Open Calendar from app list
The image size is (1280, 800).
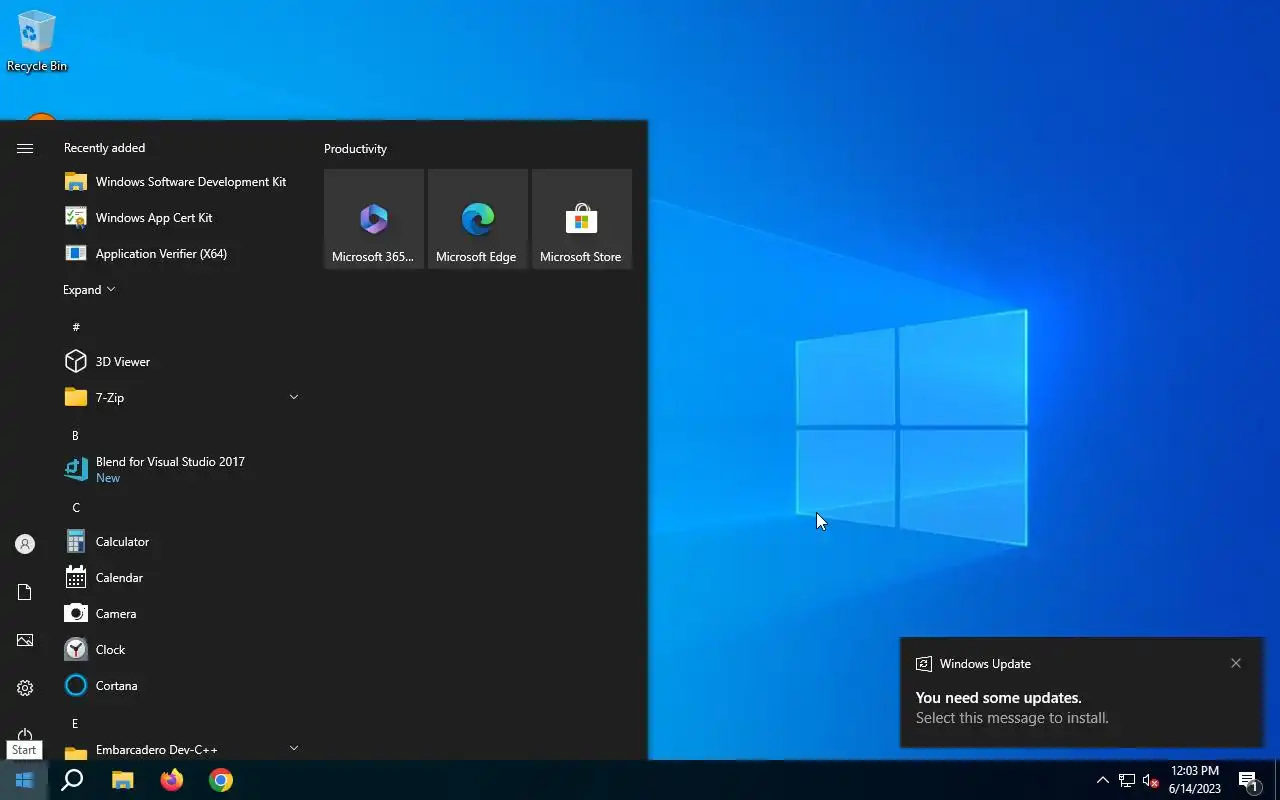(181, 578)
